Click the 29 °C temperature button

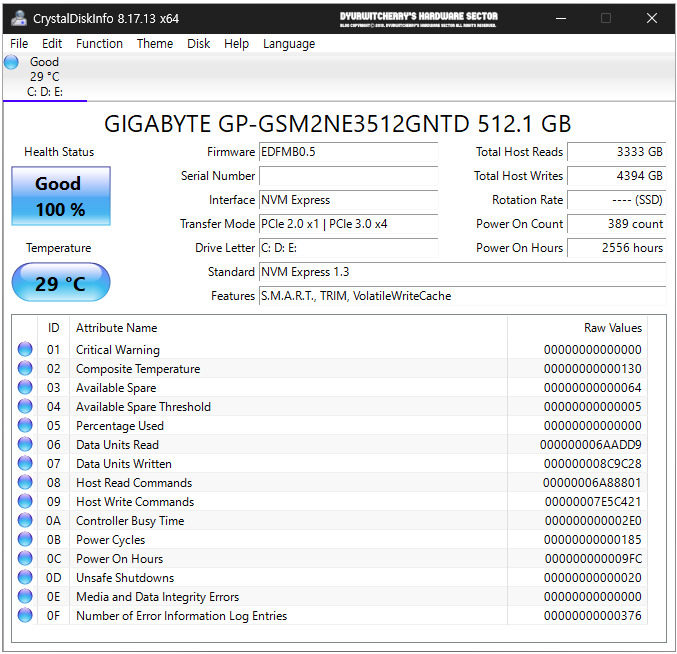(x=61, y=283)
